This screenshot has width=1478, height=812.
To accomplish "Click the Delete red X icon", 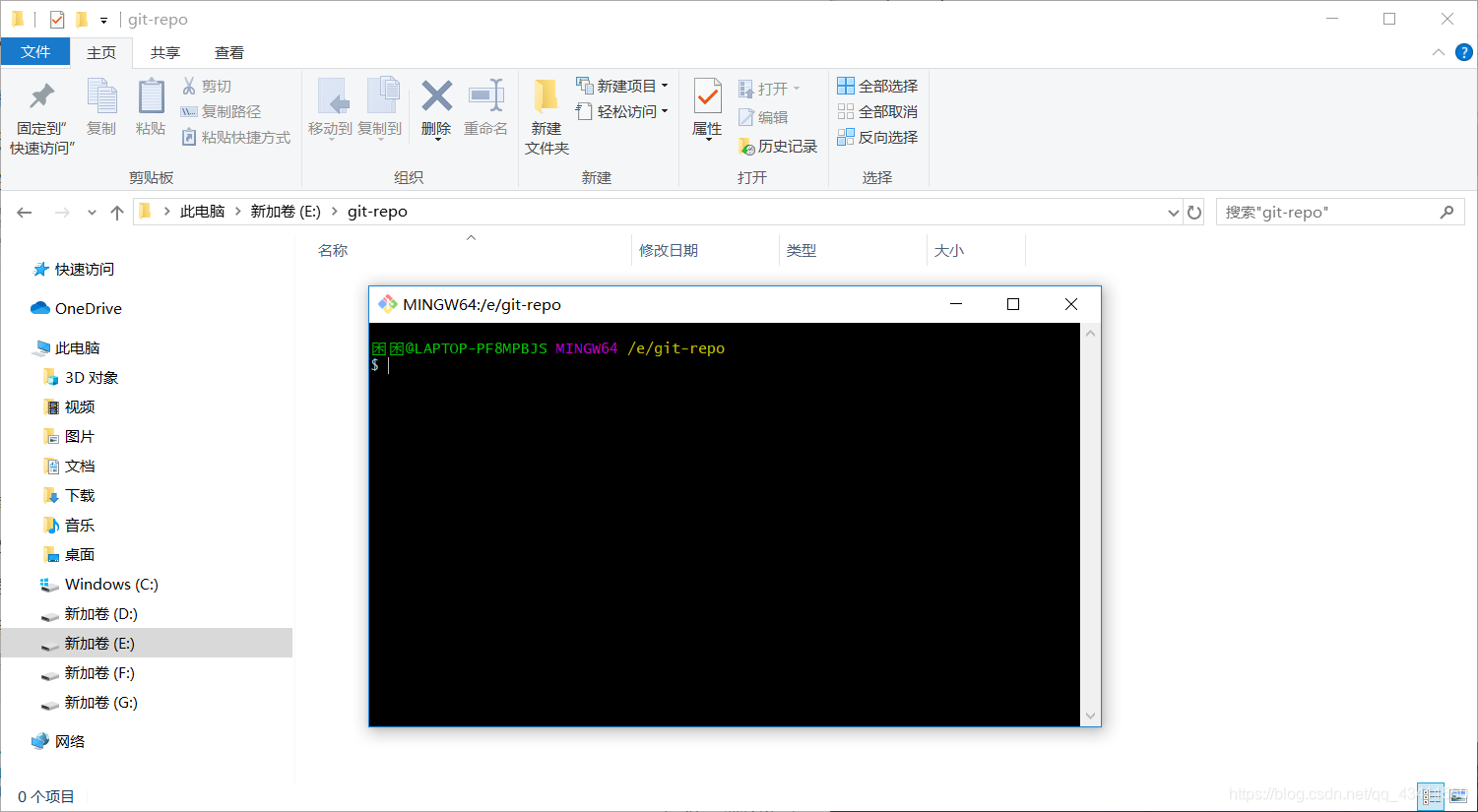I will (436, 95).
